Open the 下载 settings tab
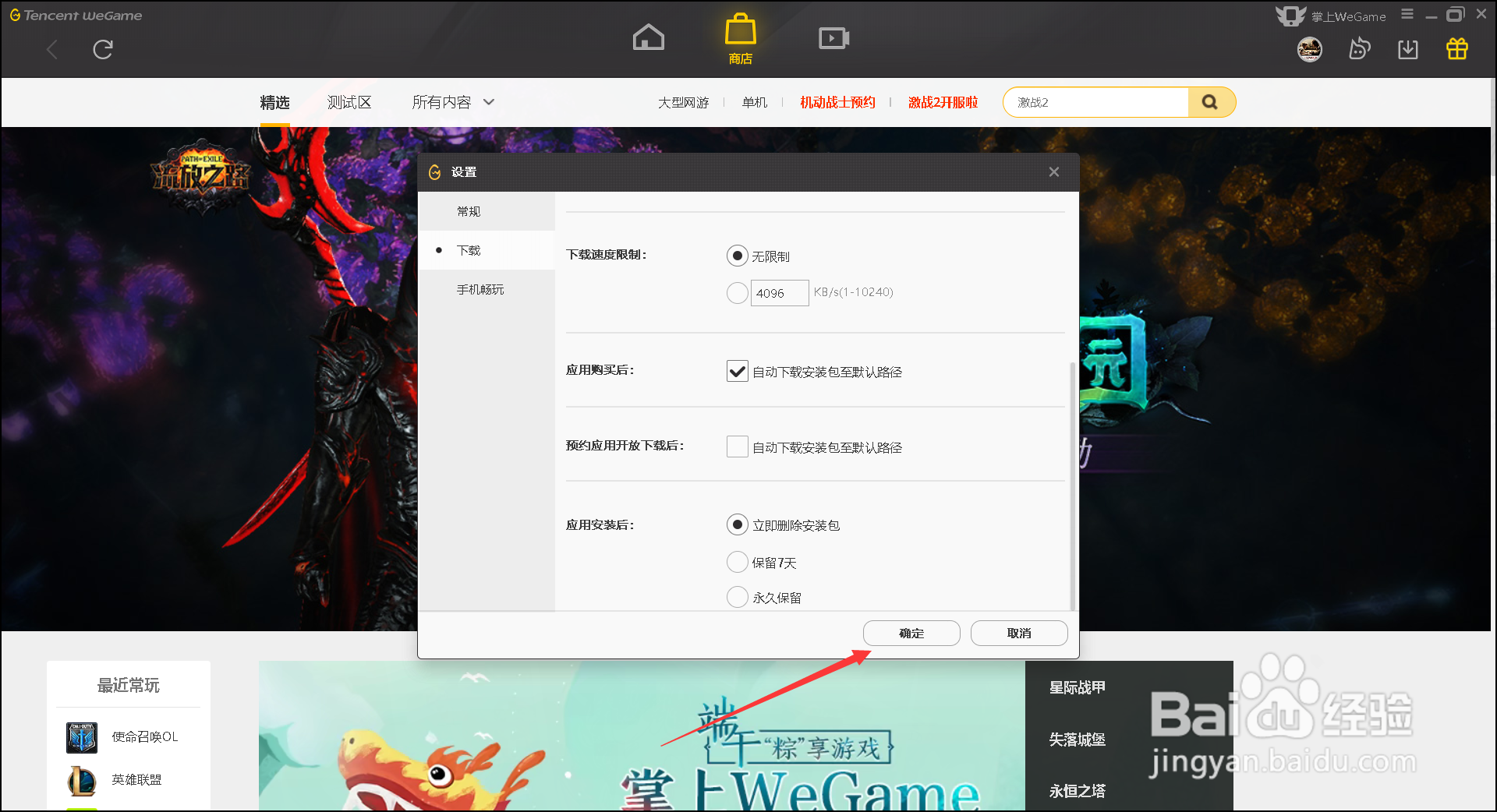 (487, 250)
